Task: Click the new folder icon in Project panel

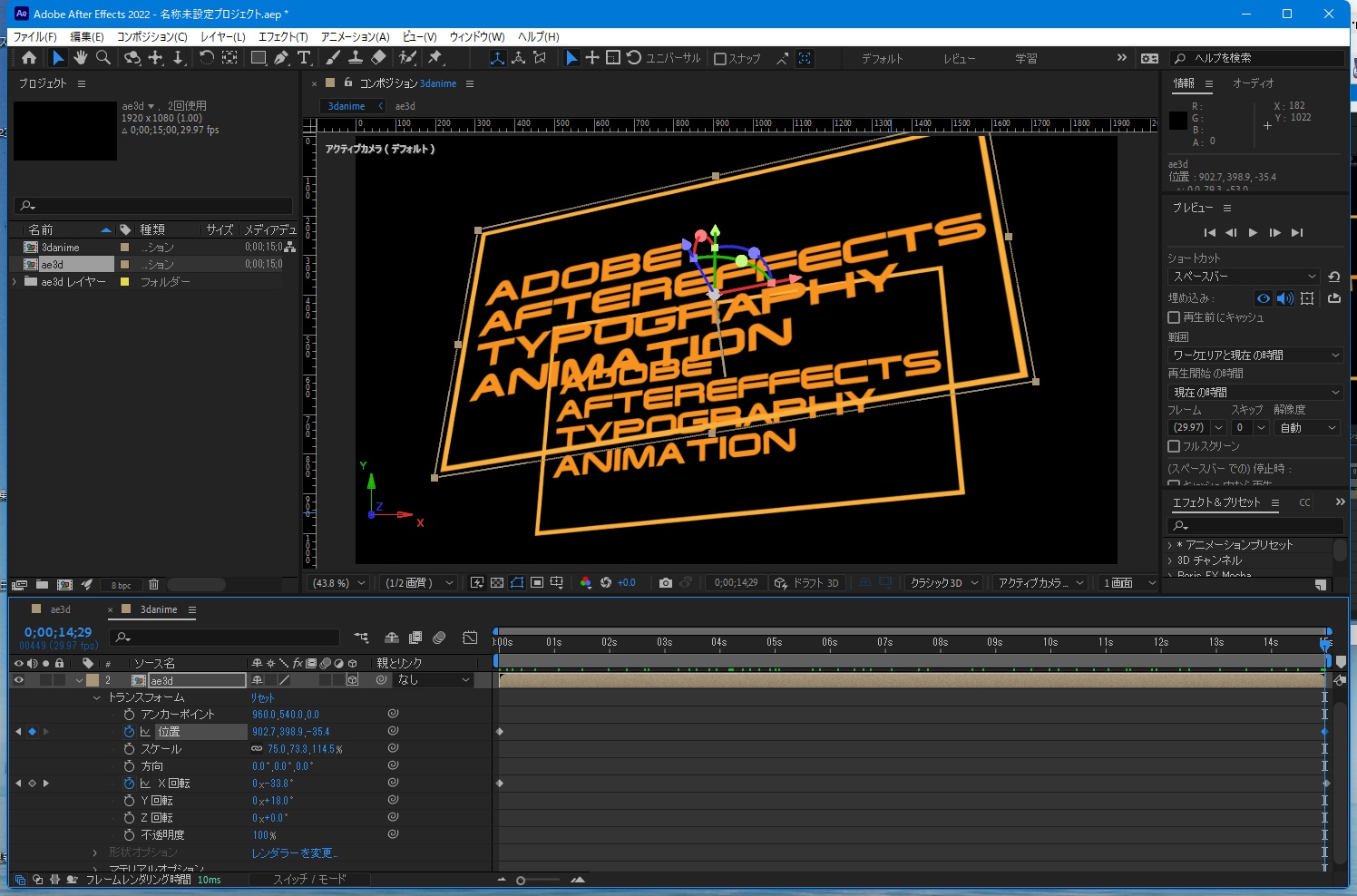Action: tap(42, 585)
